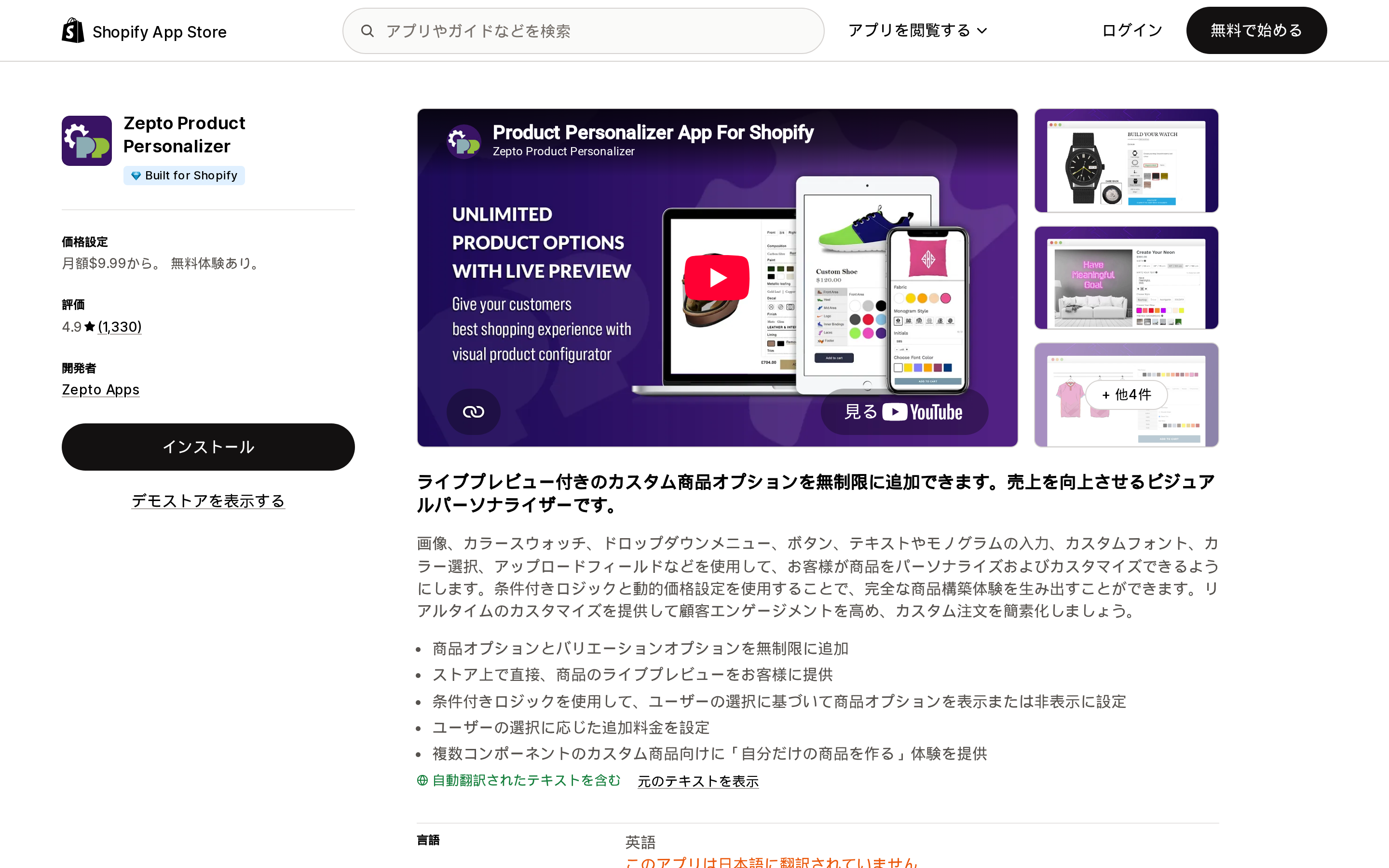Click the インストール button
The height and width of the screenshot is (868, 1389).
point(208,447)
